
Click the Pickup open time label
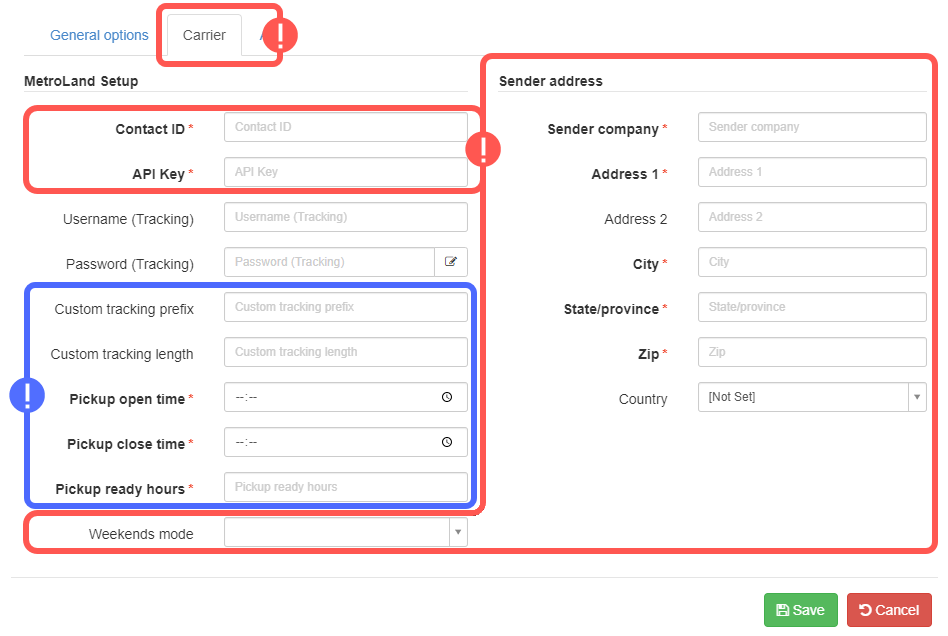point(127,399)
